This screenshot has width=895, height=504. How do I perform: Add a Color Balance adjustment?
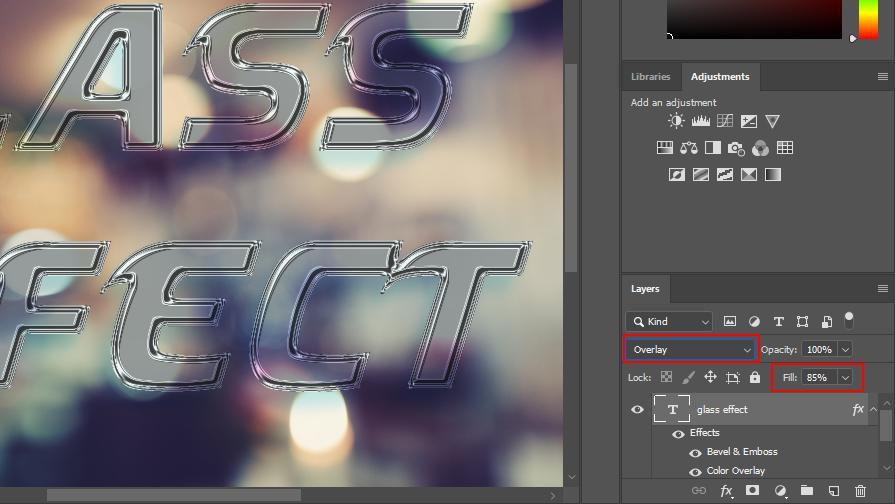(688, 148)
